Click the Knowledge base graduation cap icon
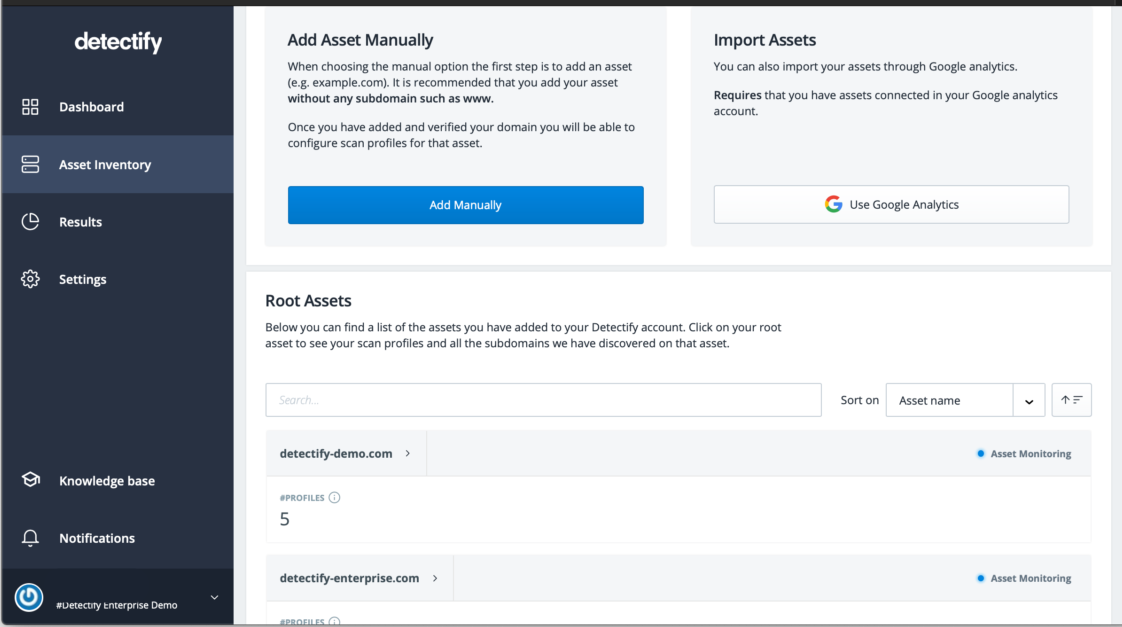The width and height of the screenshot is (1122, 627). tap(30, 480)
